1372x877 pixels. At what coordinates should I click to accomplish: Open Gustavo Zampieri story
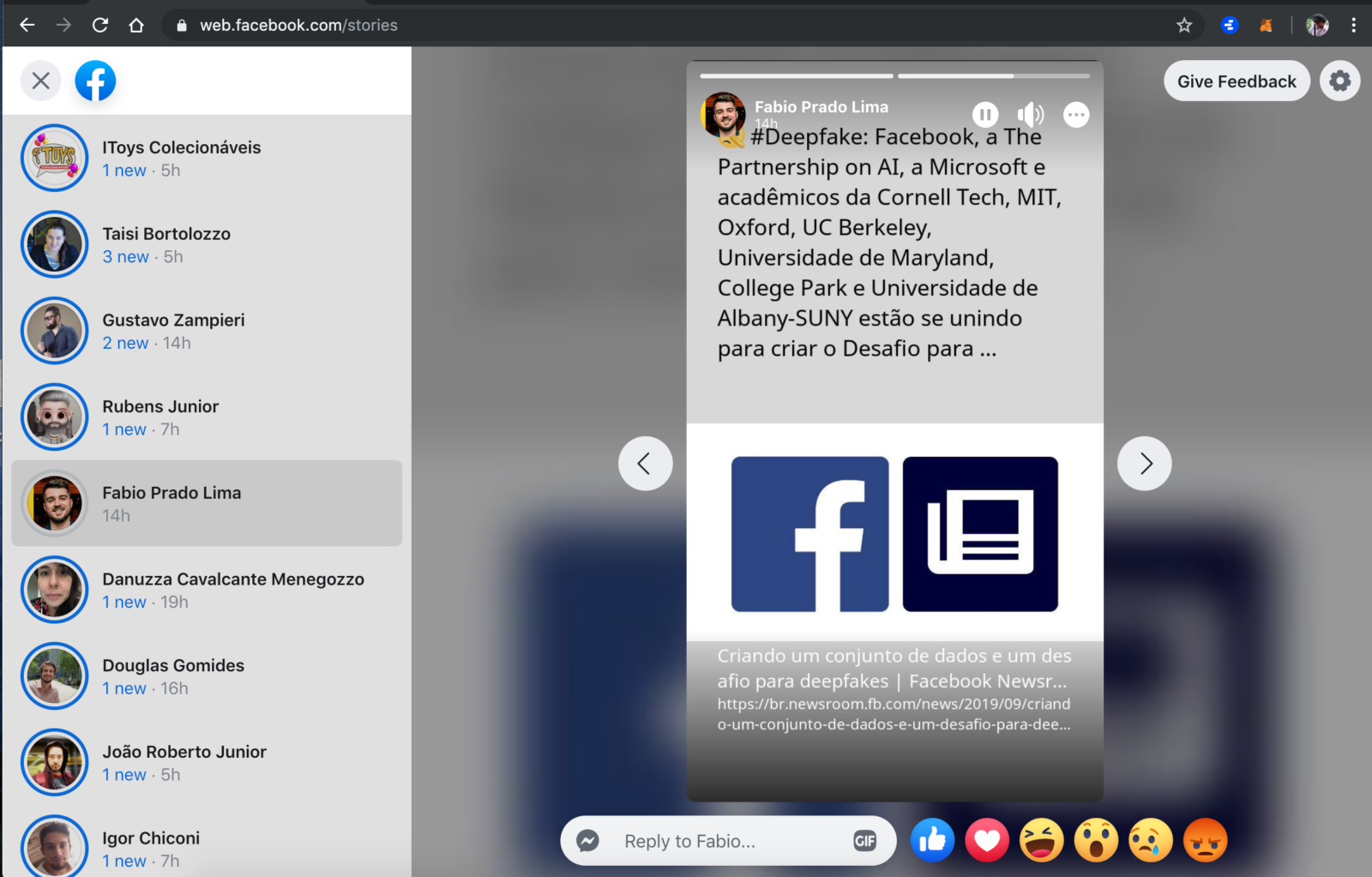pos(207,331)
